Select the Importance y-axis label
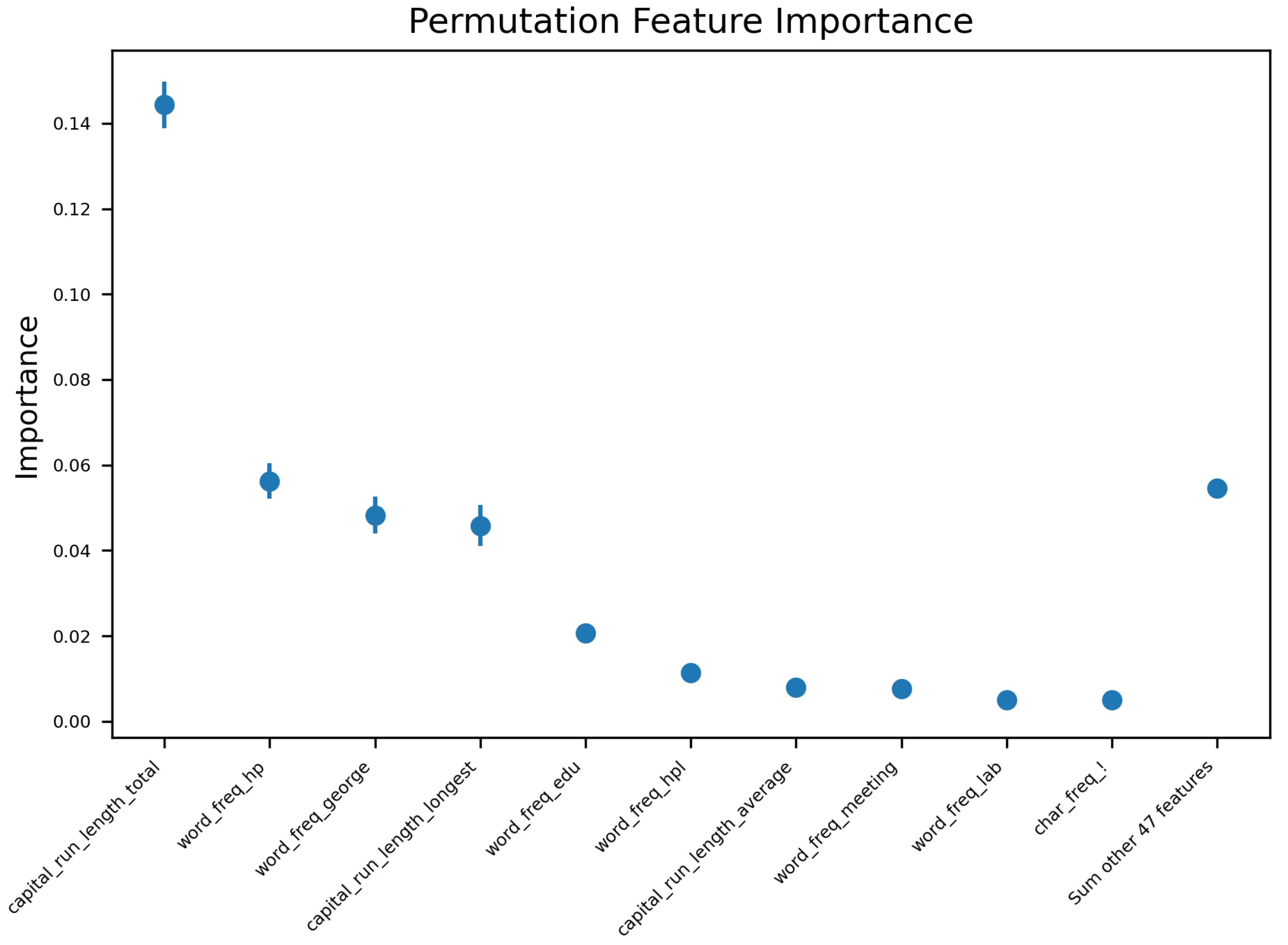 tap(27, 398)
